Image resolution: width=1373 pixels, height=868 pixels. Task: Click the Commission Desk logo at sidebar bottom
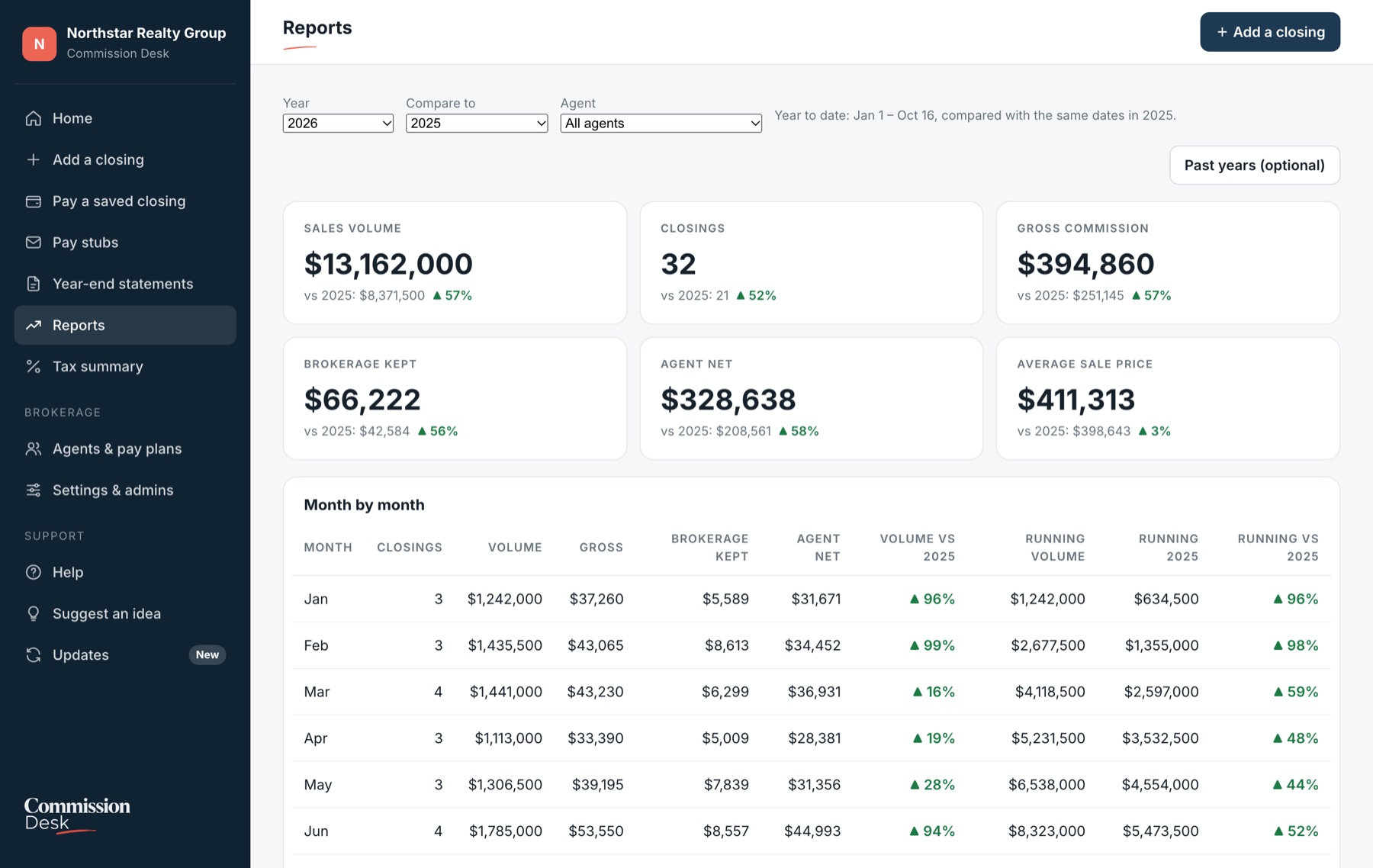77,815
